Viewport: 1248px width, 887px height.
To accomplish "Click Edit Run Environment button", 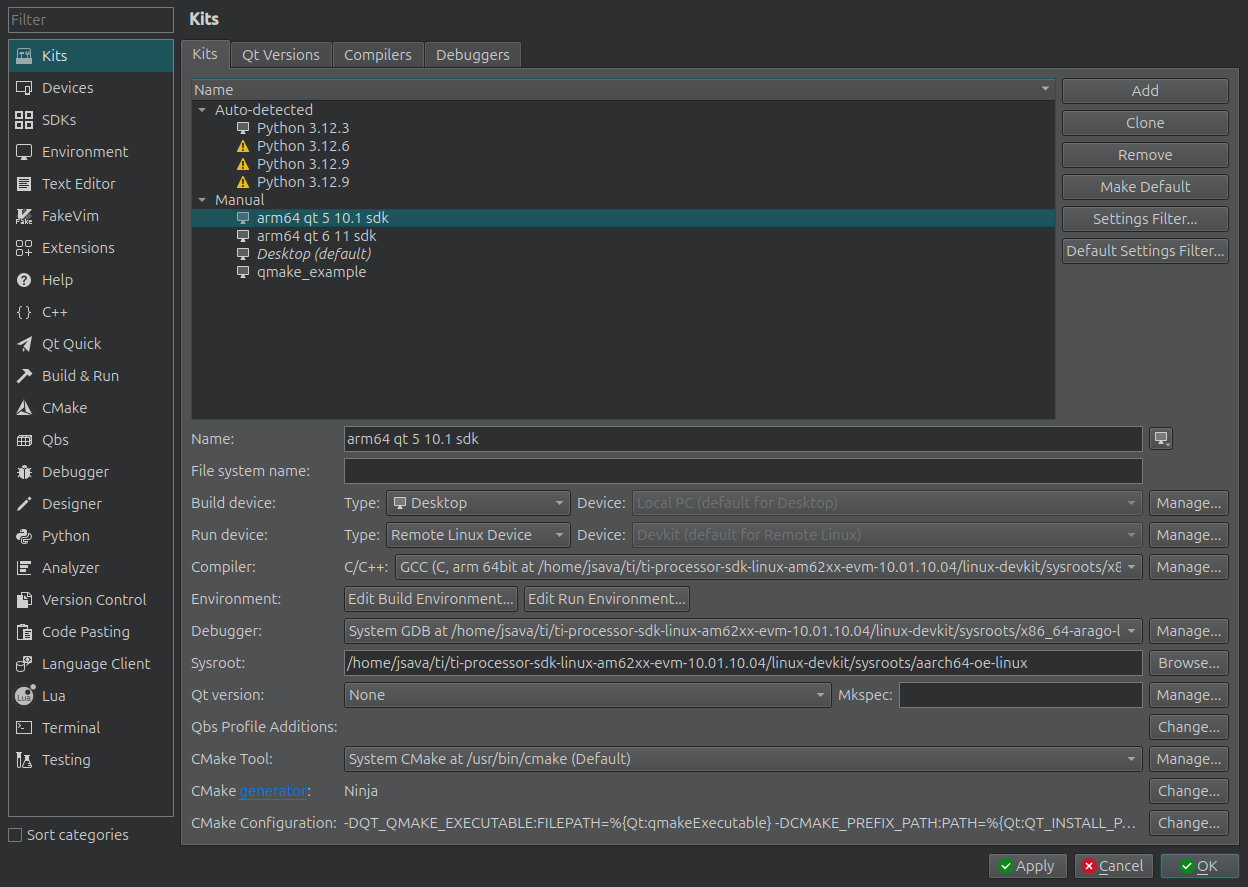I will click(x=607, y=599).
